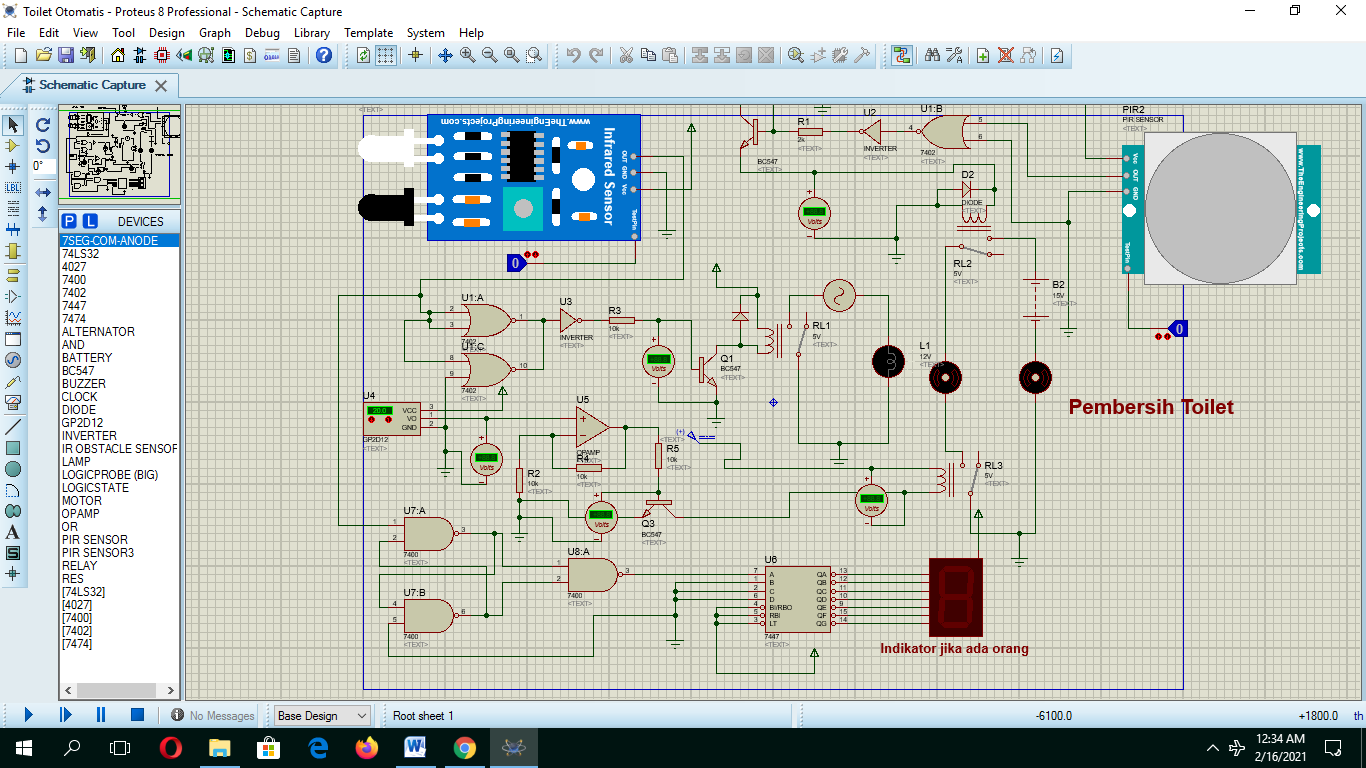The height and width of the screenshot is (768, 1366).
Task: Select the Graph Mode tool
Action: pos(13,318)
